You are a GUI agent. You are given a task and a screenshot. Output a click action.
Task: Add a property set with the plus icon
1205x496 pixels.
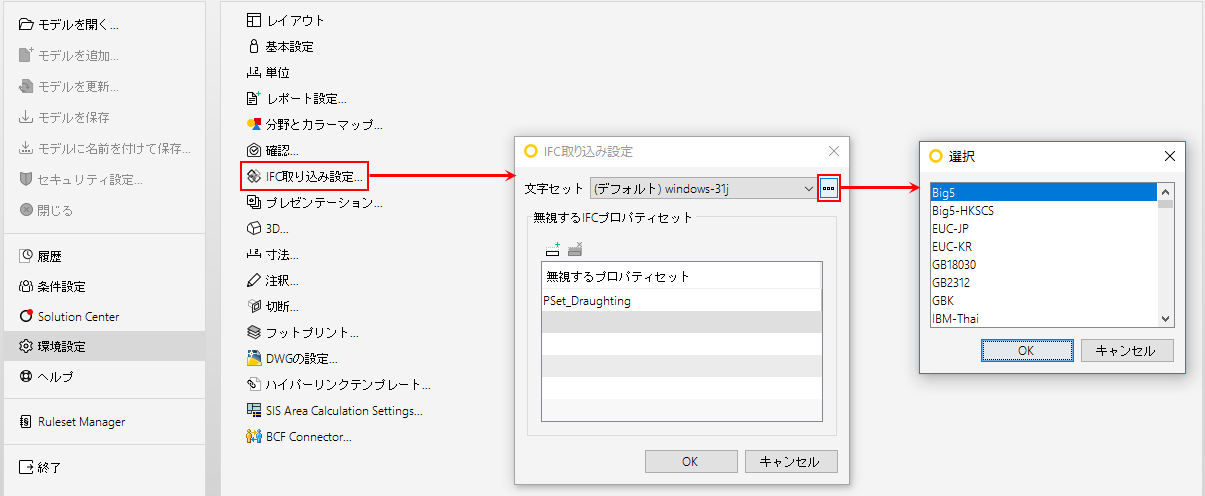(x=553, y=248)
